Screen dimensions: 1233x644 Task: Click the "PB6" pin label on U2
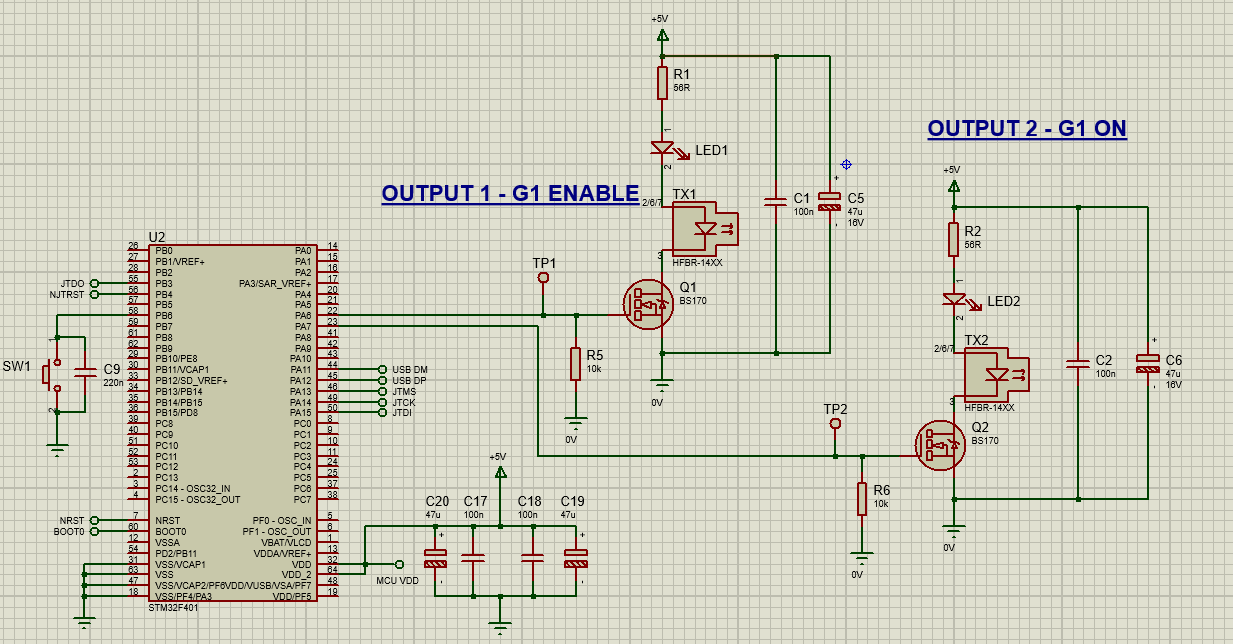(164, 316)
